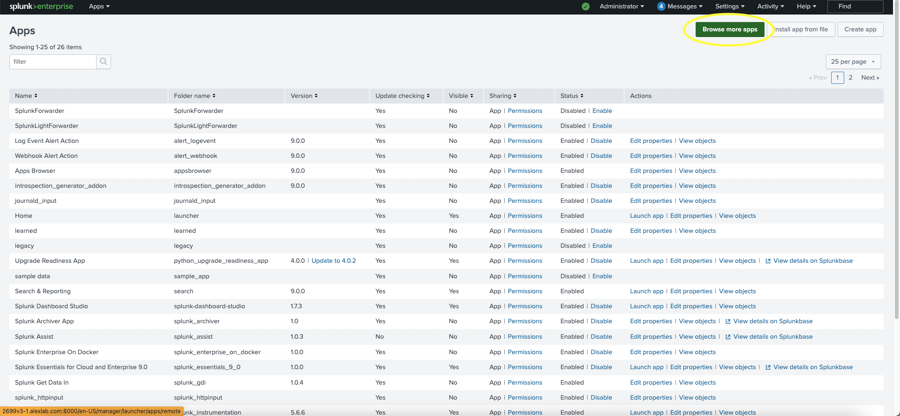Enable the SplunkForwarder app
The height and width of the screenshot is (416, 900).
point(602,111)
